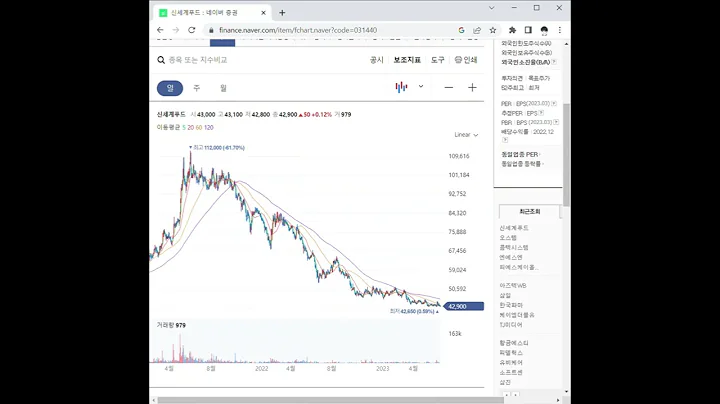720x404 pixels.
Task: Click the moving average 5 value
Action: point(184,128)
